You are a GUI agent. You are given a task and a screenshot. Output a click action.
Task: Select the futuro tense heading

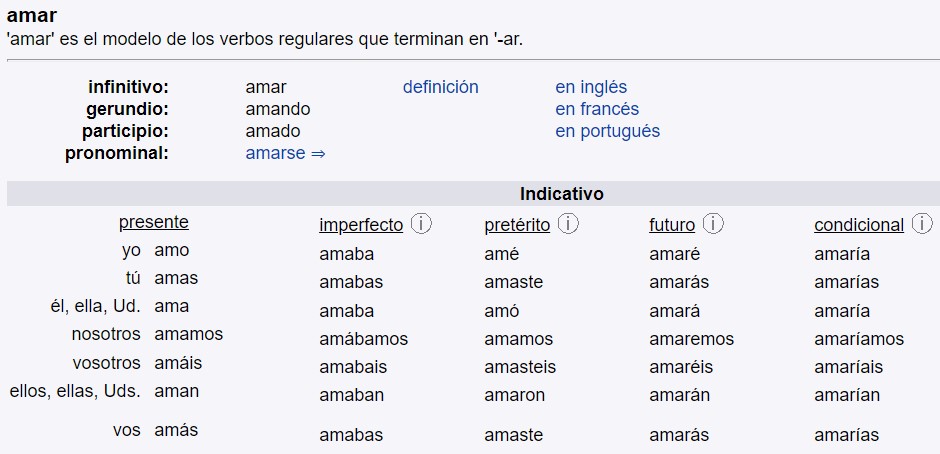(x=672, y=225)
